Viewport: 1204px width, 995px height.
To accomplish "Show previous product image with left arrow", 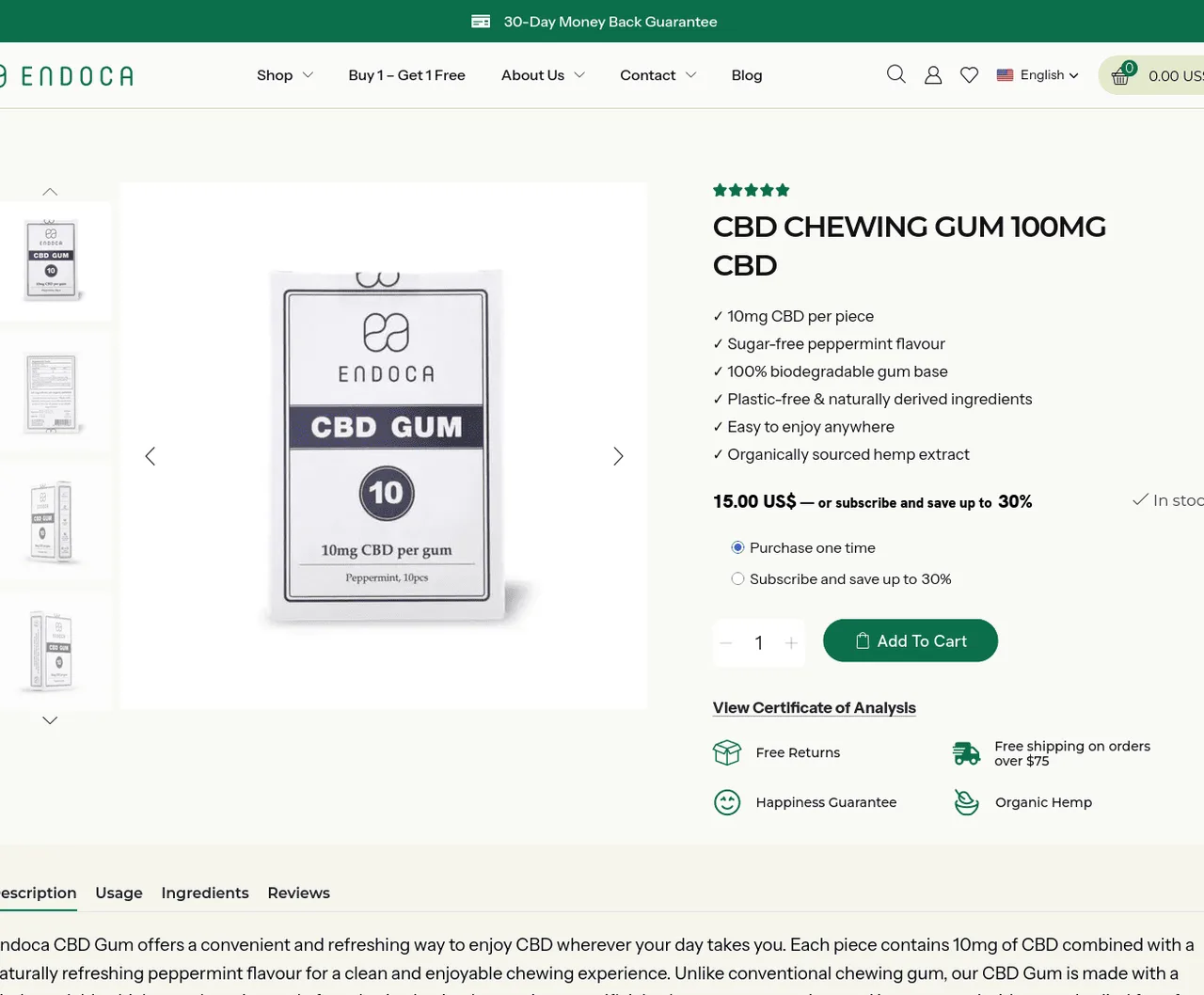I will click(x=150, y=456).
